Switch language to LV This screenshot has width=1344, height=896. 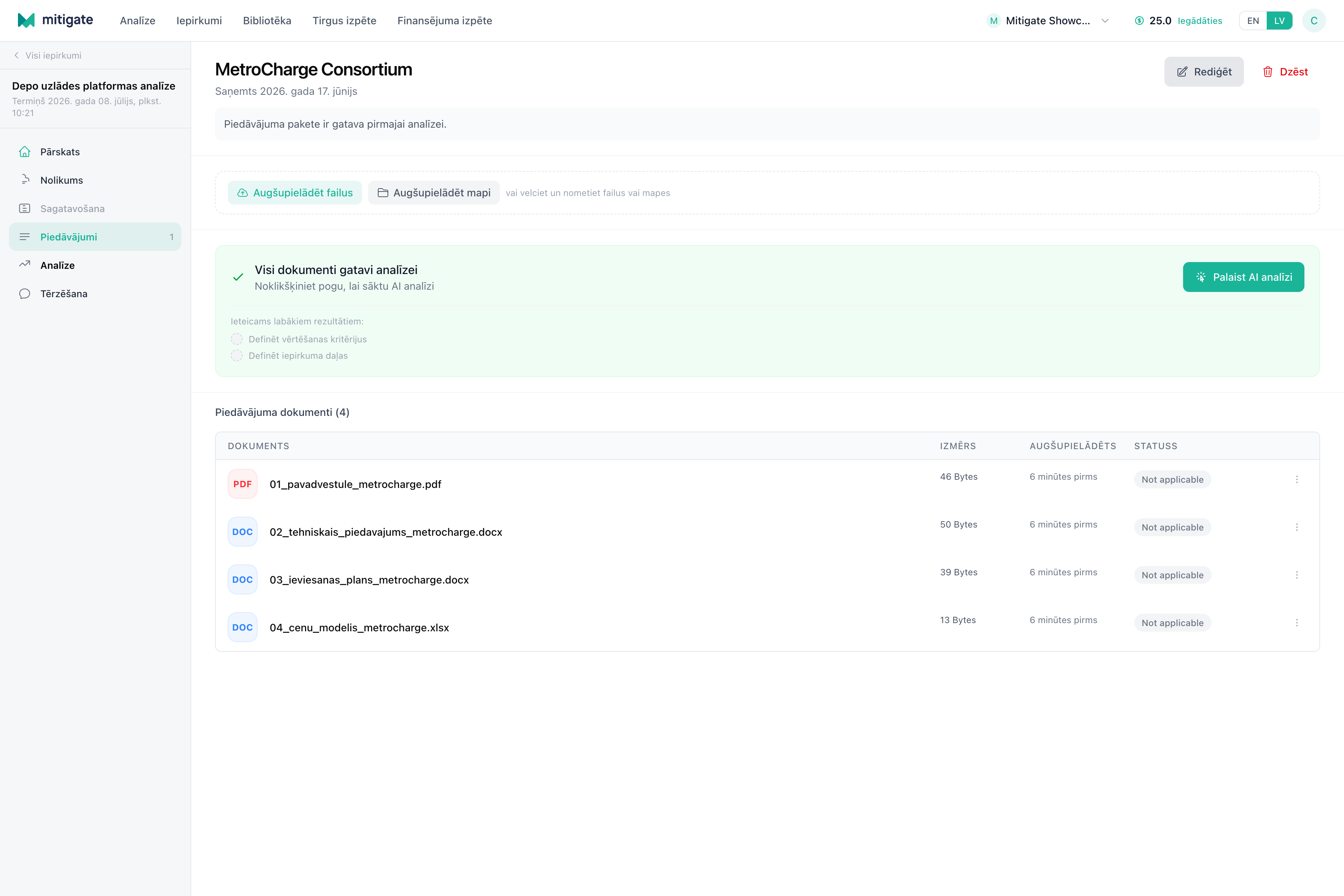(x=1279, y=21)
